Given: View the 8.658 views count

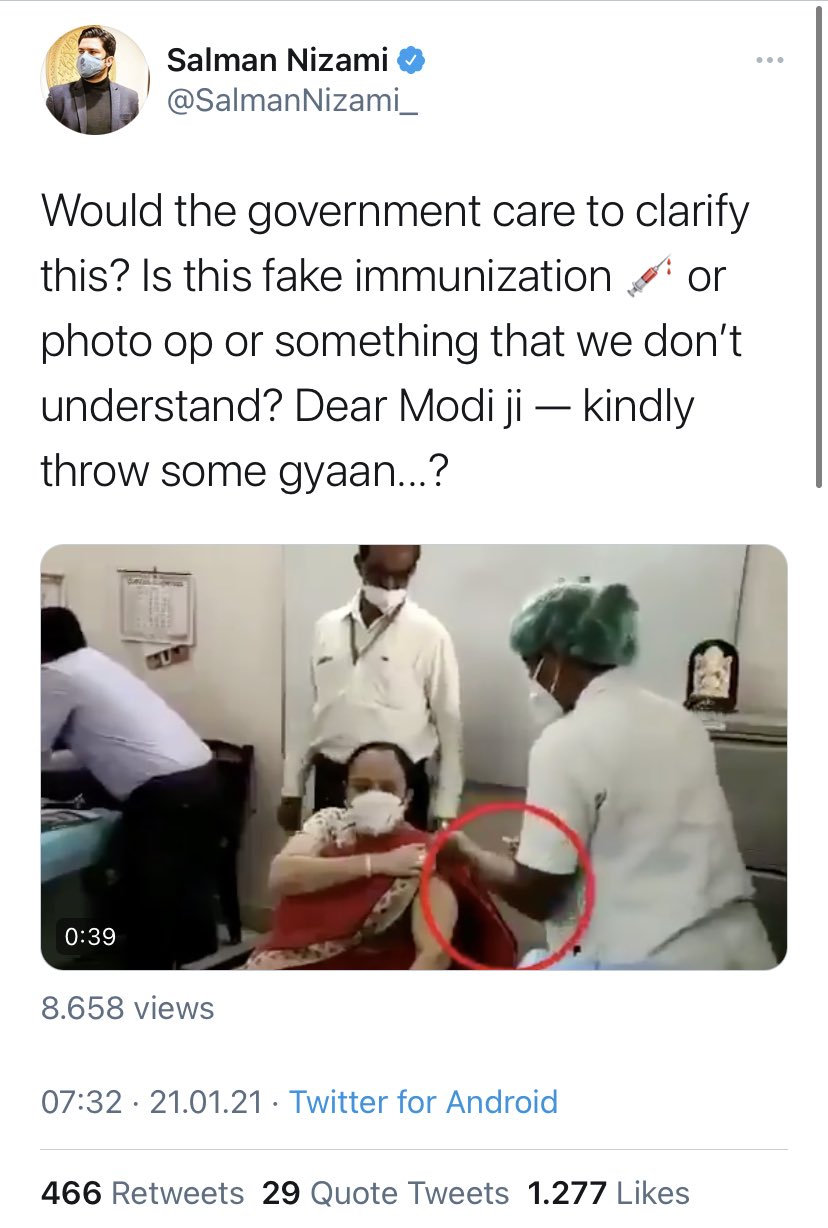Looking at the screenshot, I should coord(127,1008).
